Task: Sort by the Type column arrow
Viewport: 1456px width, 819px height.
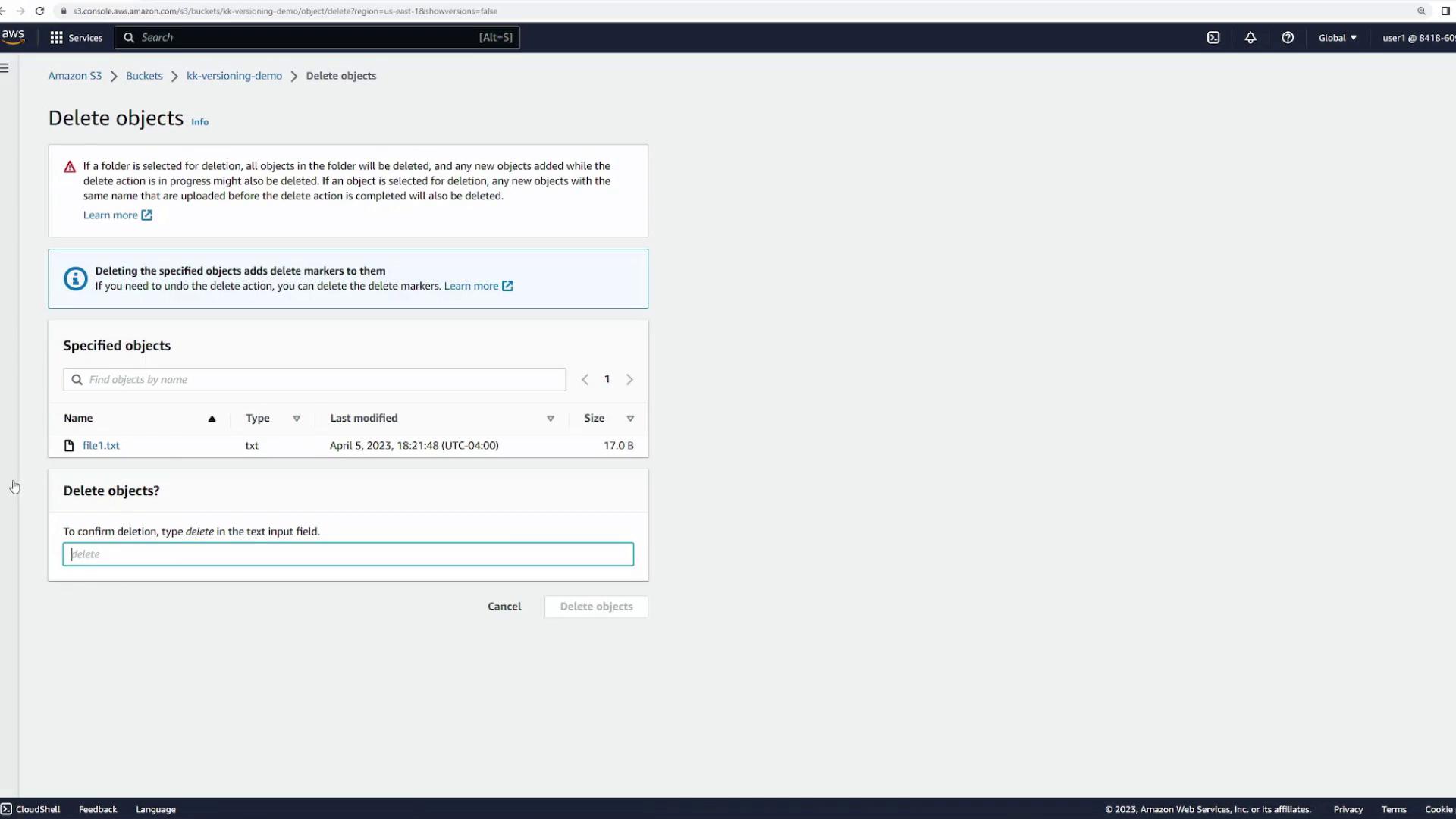Action: (297, 419)
